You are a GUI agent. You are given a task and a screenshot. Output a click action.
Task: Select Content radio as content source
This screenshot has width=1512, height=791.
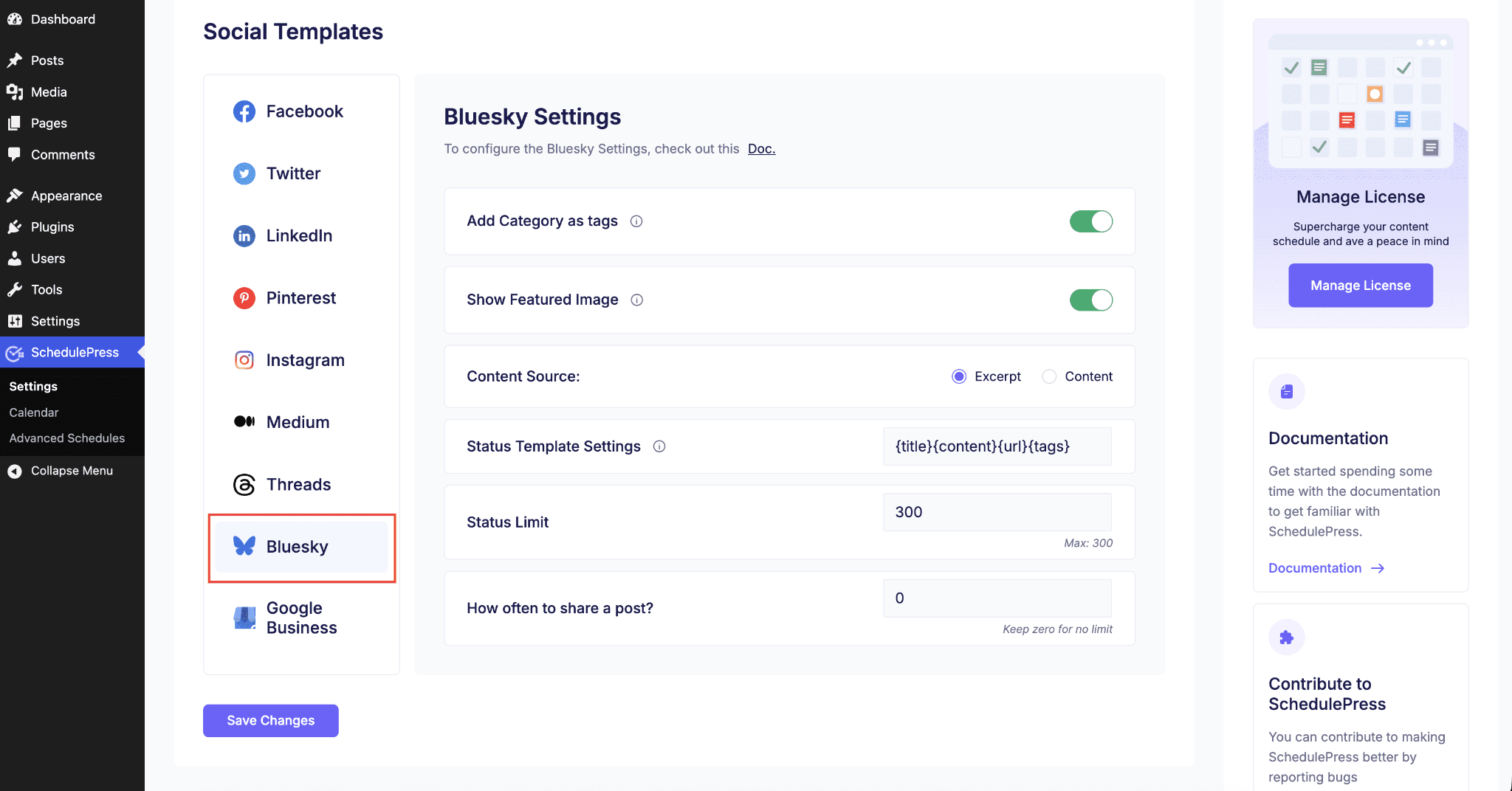pos(1049,376)
